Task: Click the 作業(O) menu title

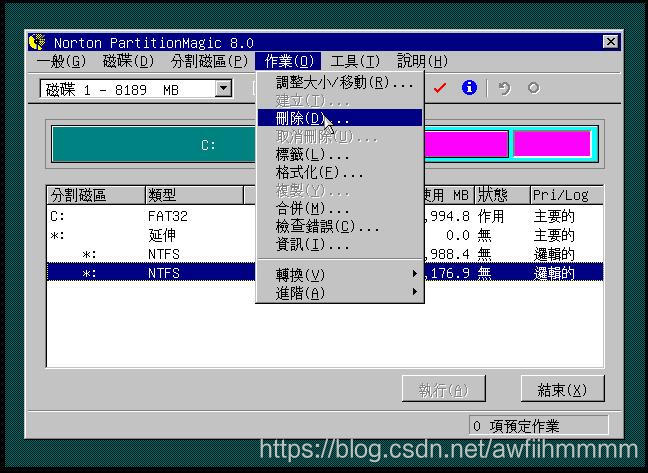Action: click(x=288, y=62)
